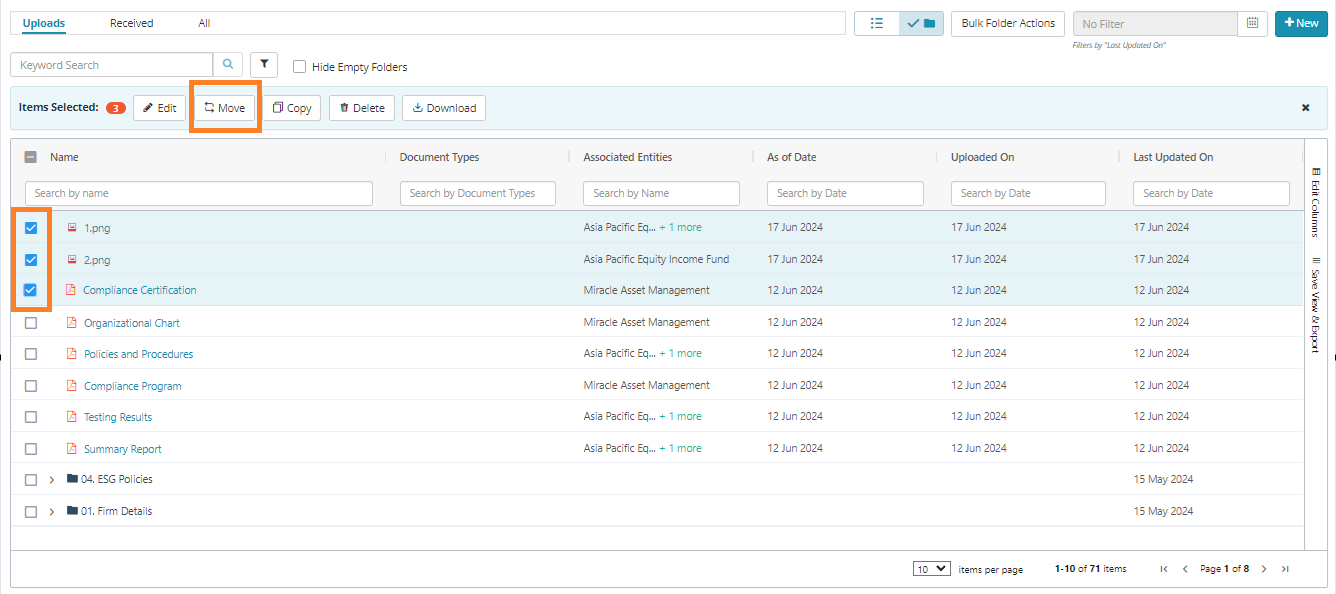Click the Bulk Folder Actions button
Screen dimensions: 1336x594
[1008, 23]
